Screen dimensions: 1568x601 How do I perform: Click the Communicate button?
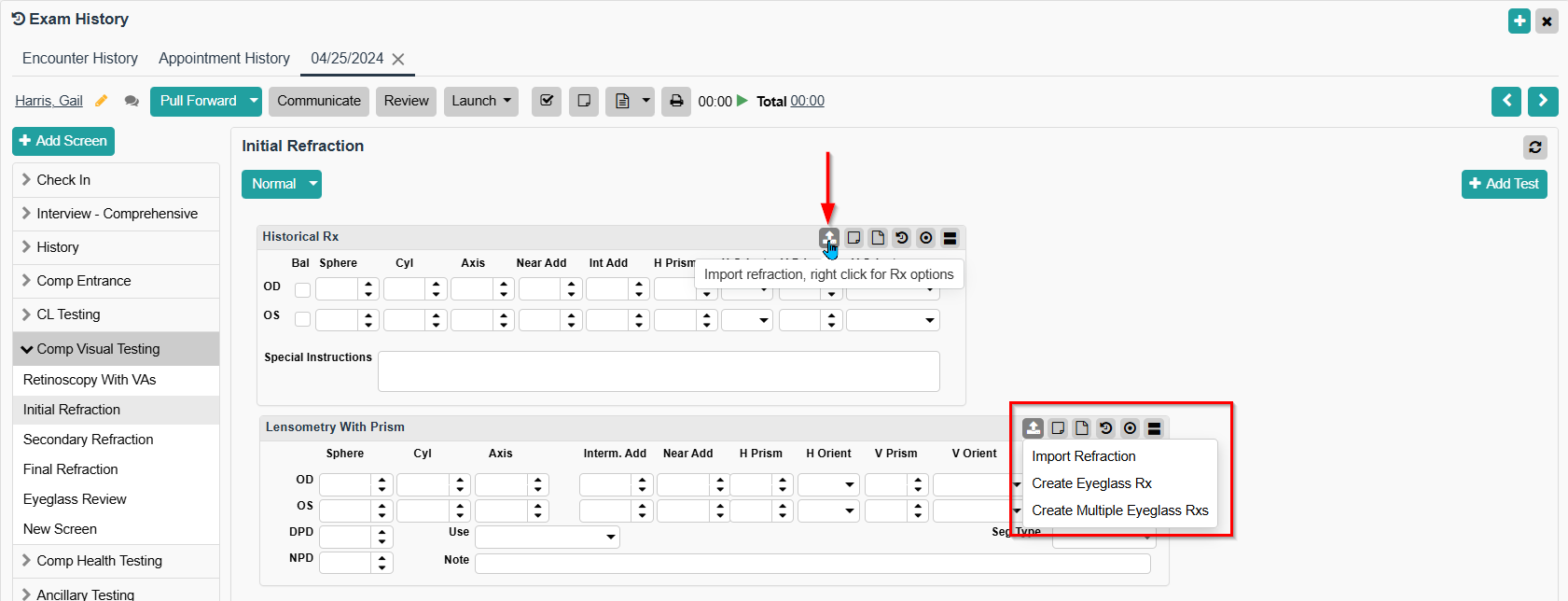[318, 101]
